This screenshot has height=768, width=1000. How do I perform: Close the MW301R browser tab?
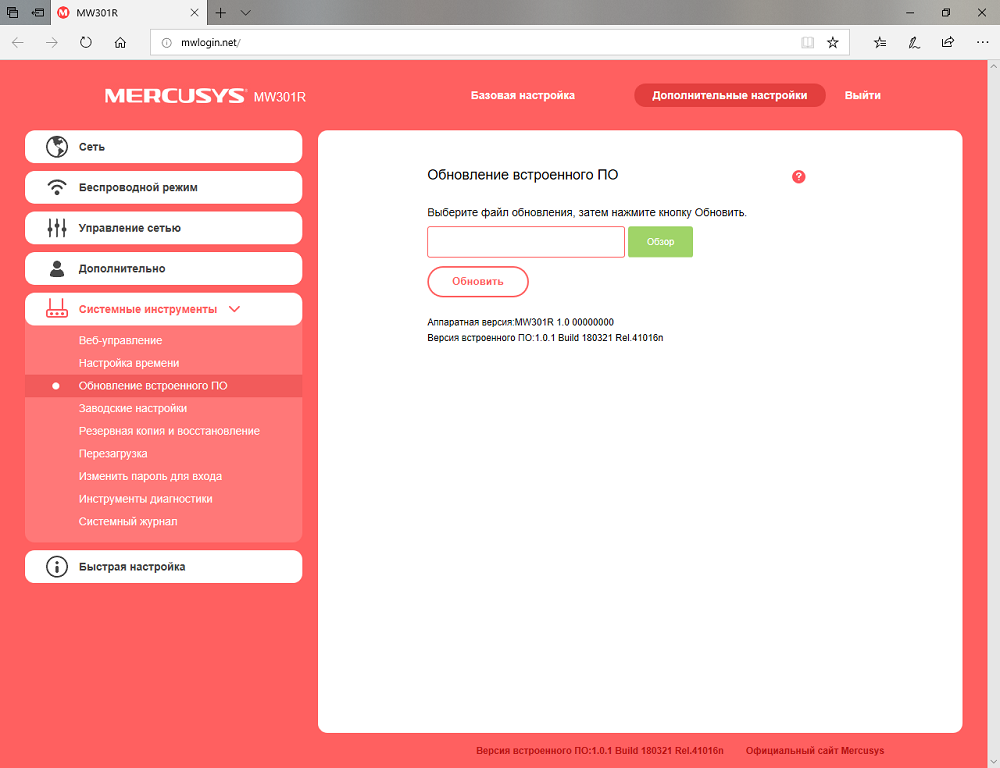tap(195, 13)
